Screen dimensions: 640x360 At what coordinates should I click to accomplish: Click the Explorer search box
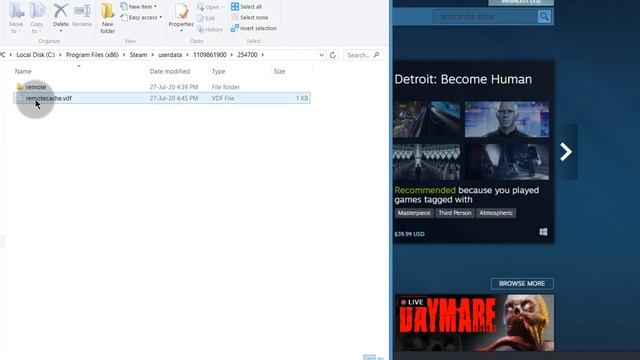(x=363, y=55)
